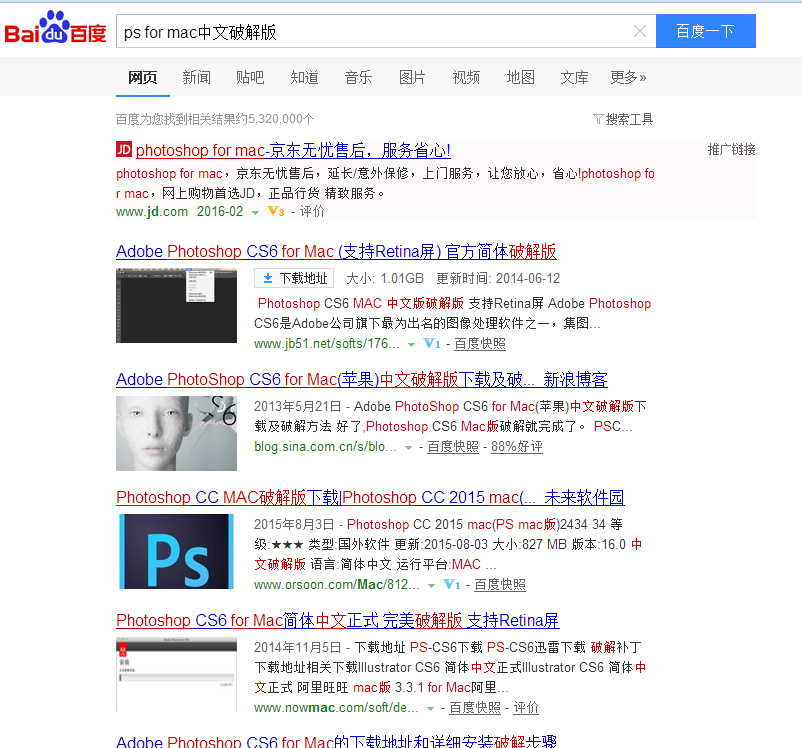Click the blue Ps logo thumbnail
802x748 pixels.
tap(176, 552)
